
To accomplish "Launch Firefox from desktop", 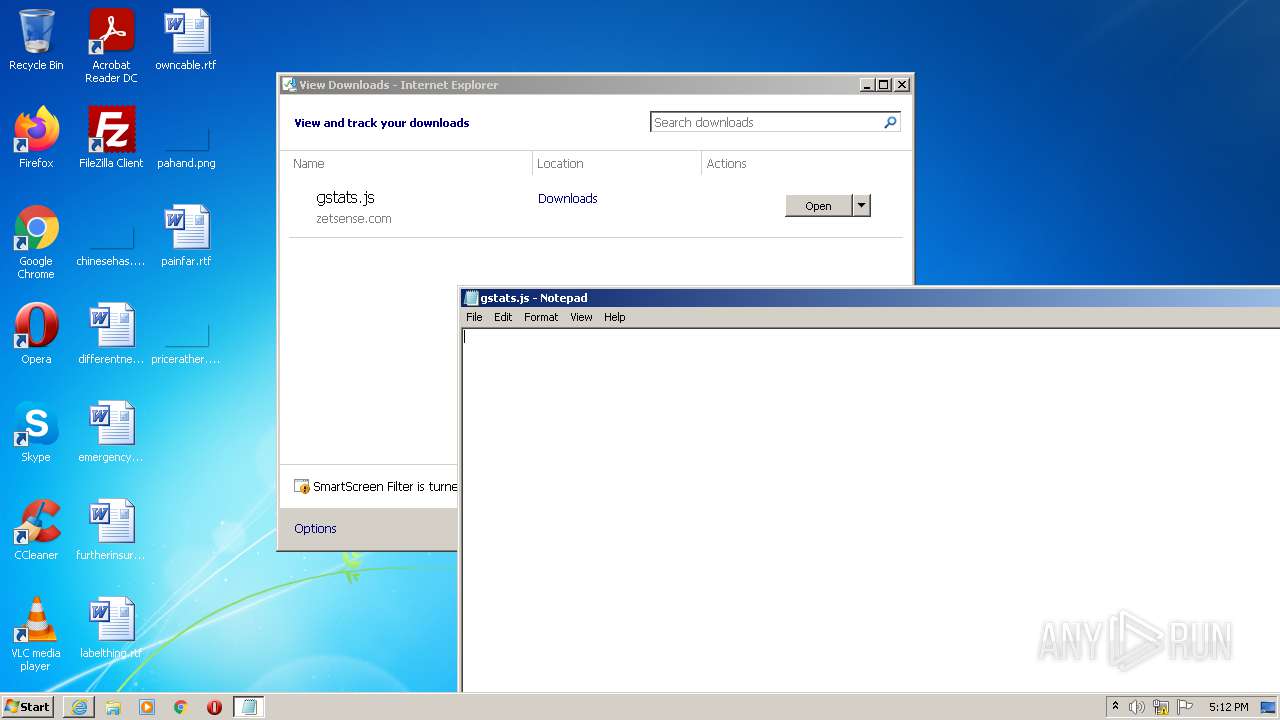I will point(36,138).
